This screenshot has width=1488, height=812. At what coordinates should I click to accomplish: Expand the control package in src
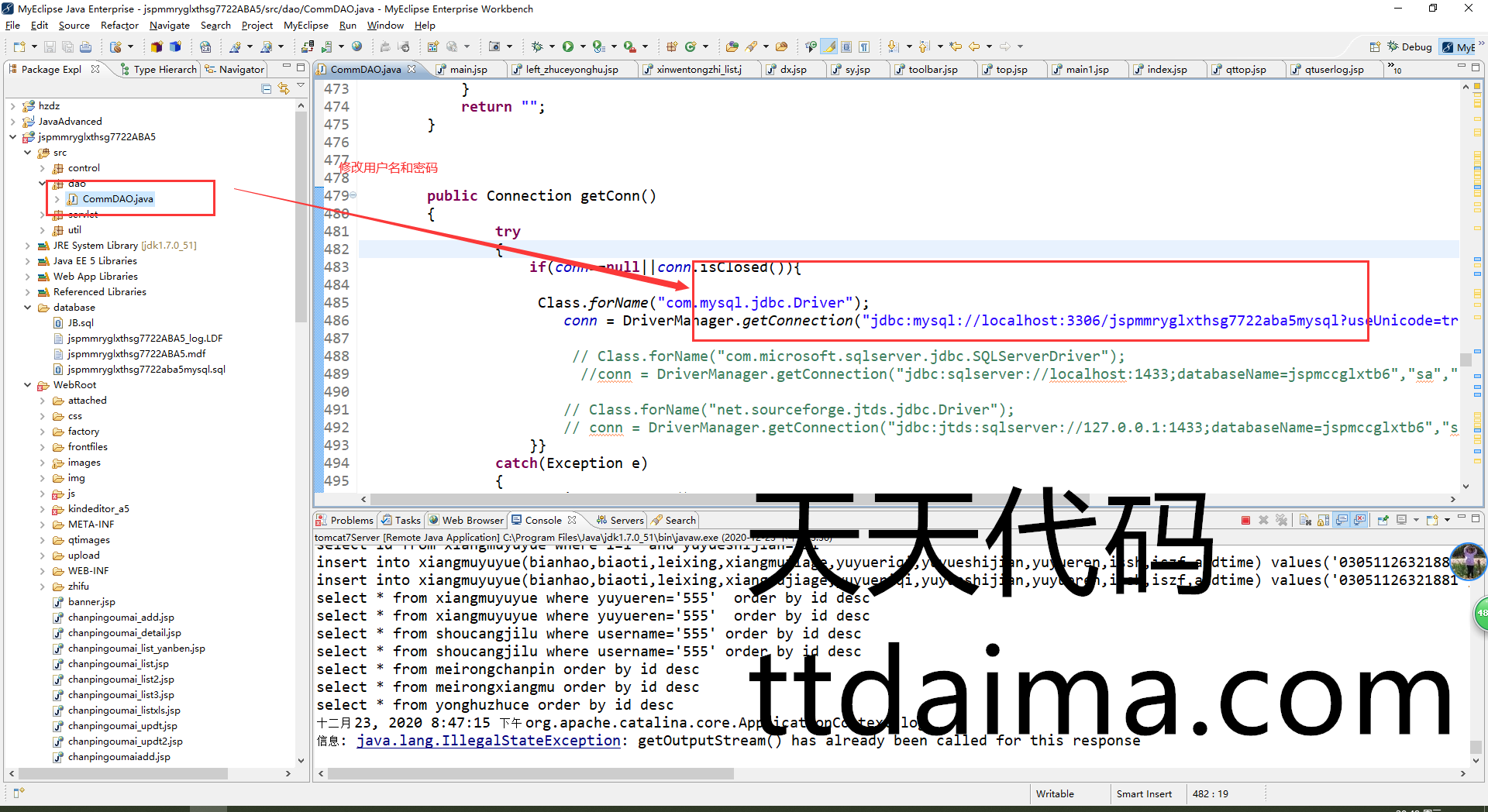(42, 168)
